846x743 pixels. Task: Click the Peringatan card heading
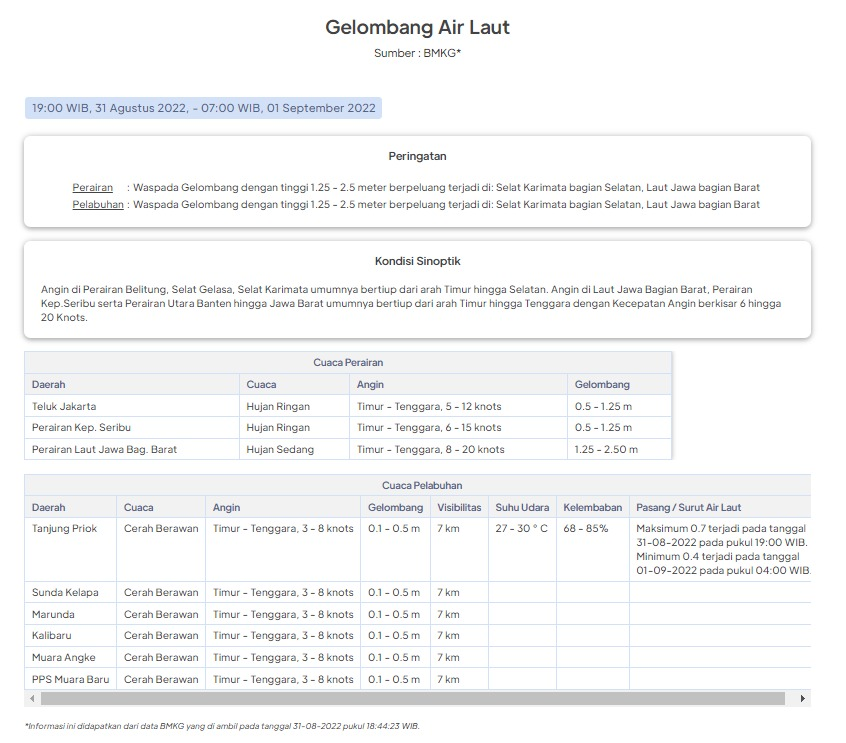pos(417,156)
